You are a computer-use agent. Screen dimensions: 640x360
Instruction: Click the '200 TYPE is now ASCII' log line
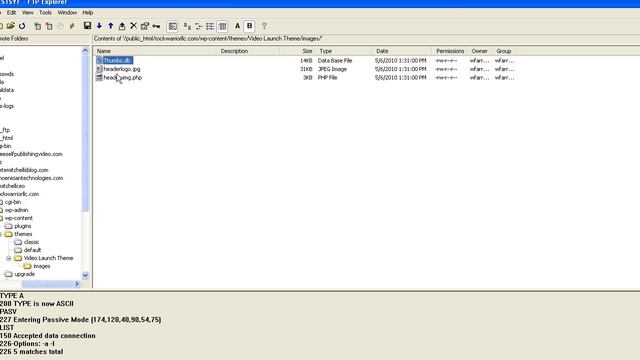pyautogui.click(x=37, y=304)
